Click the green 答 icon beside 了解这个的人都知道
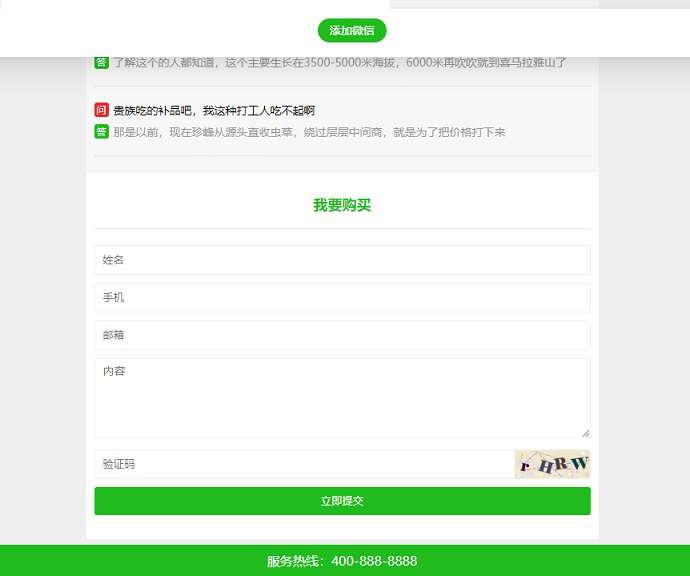 101,63
